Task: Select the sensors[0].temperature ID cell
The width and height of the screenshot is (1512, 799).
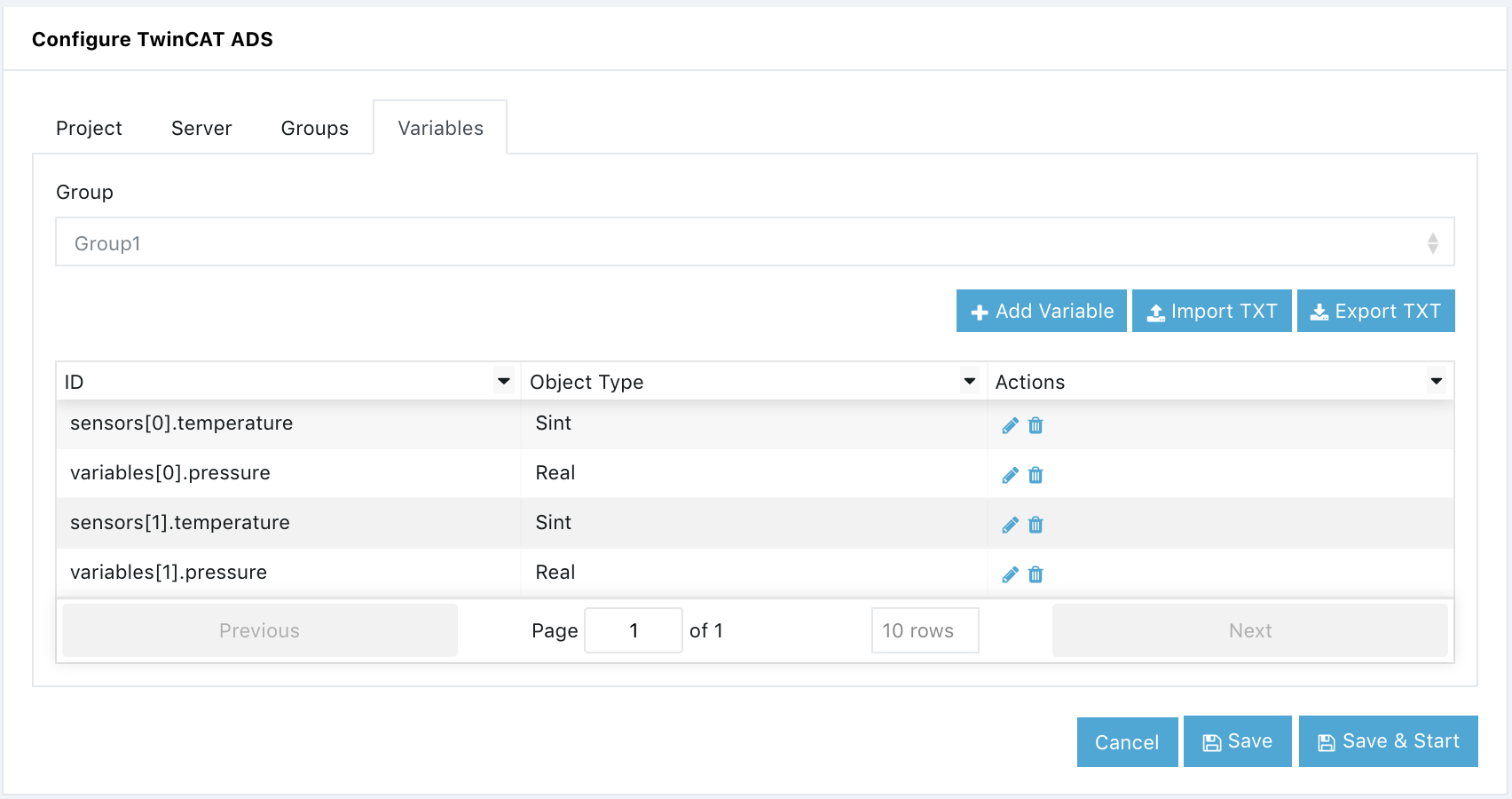Action: point(288,423)
